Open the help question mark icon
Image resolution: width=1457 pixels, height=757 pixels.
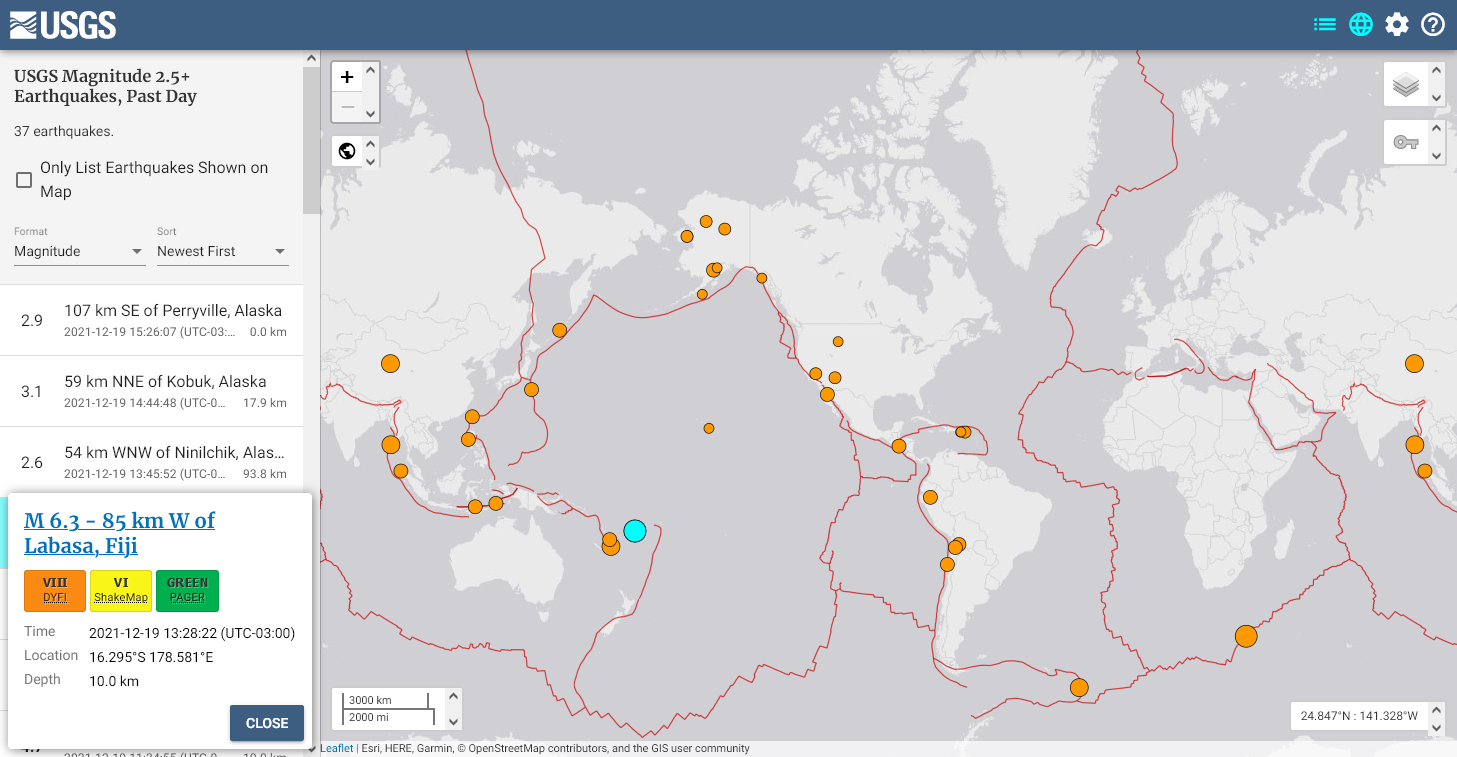[1433, 25]
